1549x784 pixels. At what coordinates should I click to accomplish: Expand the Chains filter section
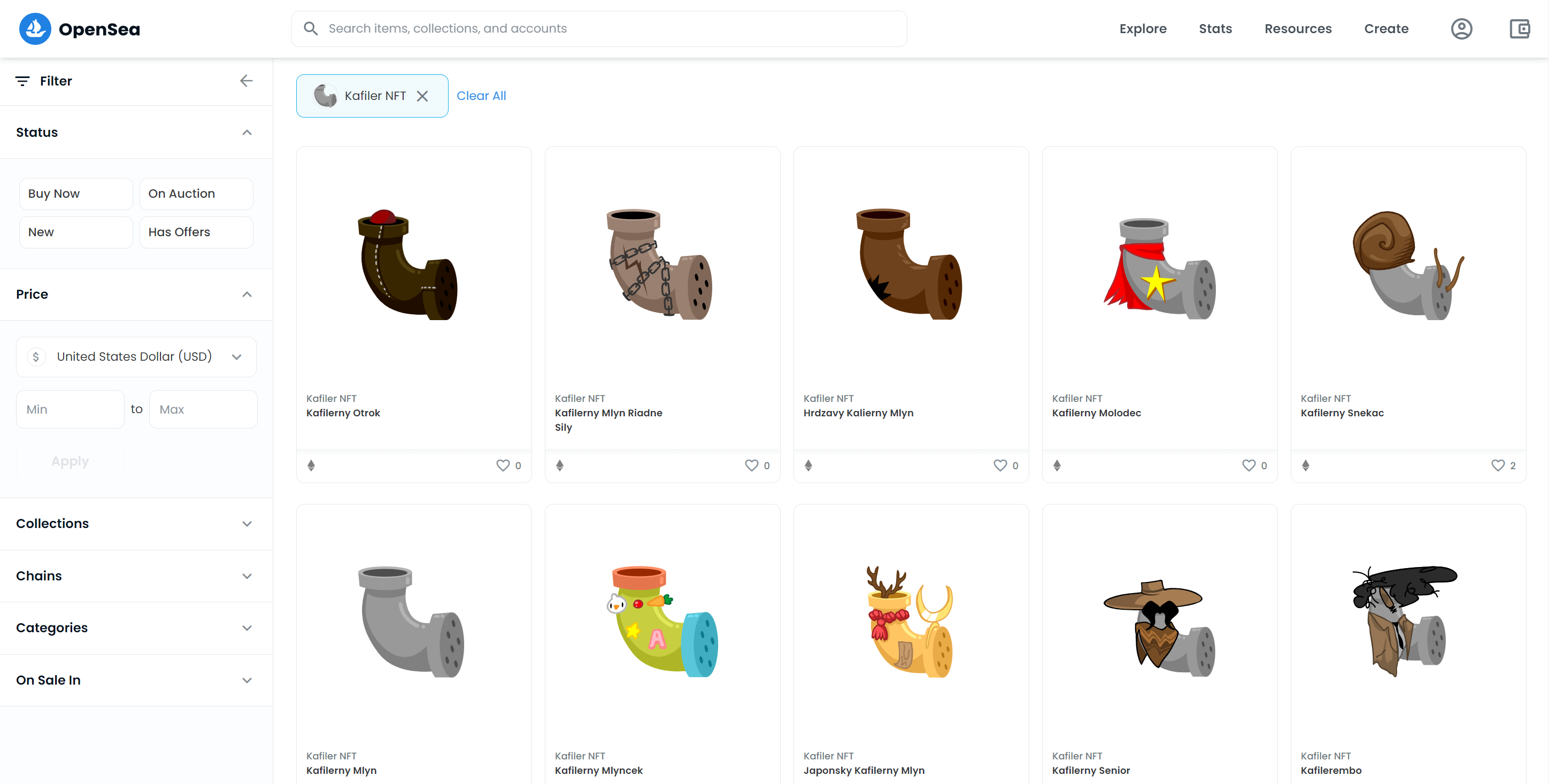tap(136, 576)
